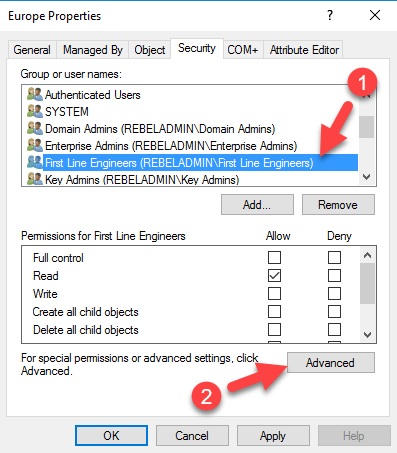
Task: Click the First Line Engineers group icon
Action: click(35, 162)
